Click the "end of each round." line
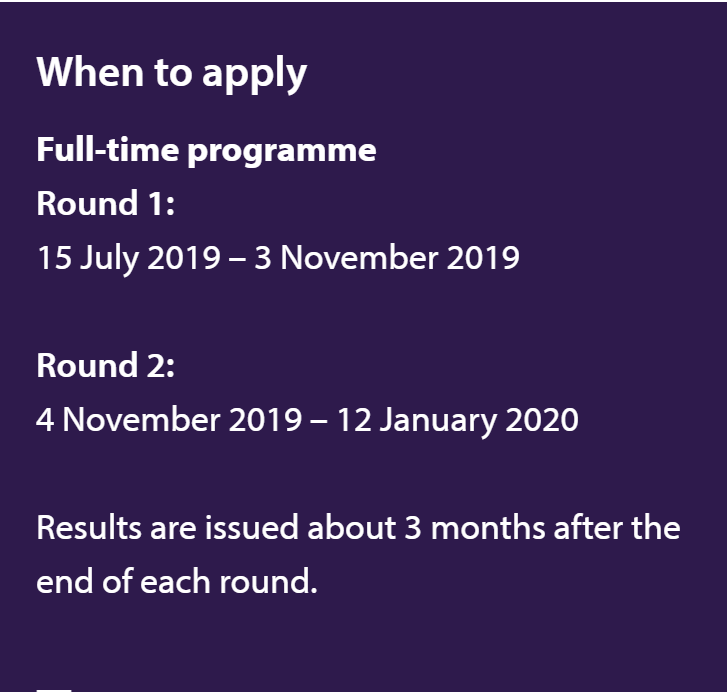Screen dimensions: 727x692 [x=177, y=581]
